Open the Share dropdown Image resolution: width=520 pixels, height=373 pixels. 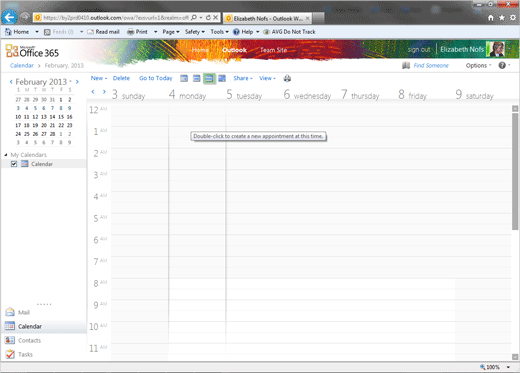243,78
